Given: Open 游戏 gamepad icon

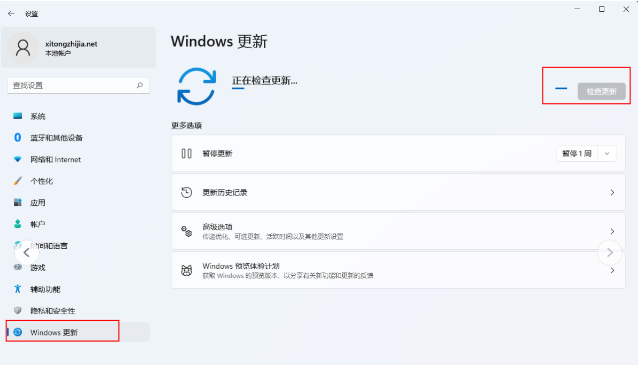Looking at the screenshot, I should click(x=17, y=267).
